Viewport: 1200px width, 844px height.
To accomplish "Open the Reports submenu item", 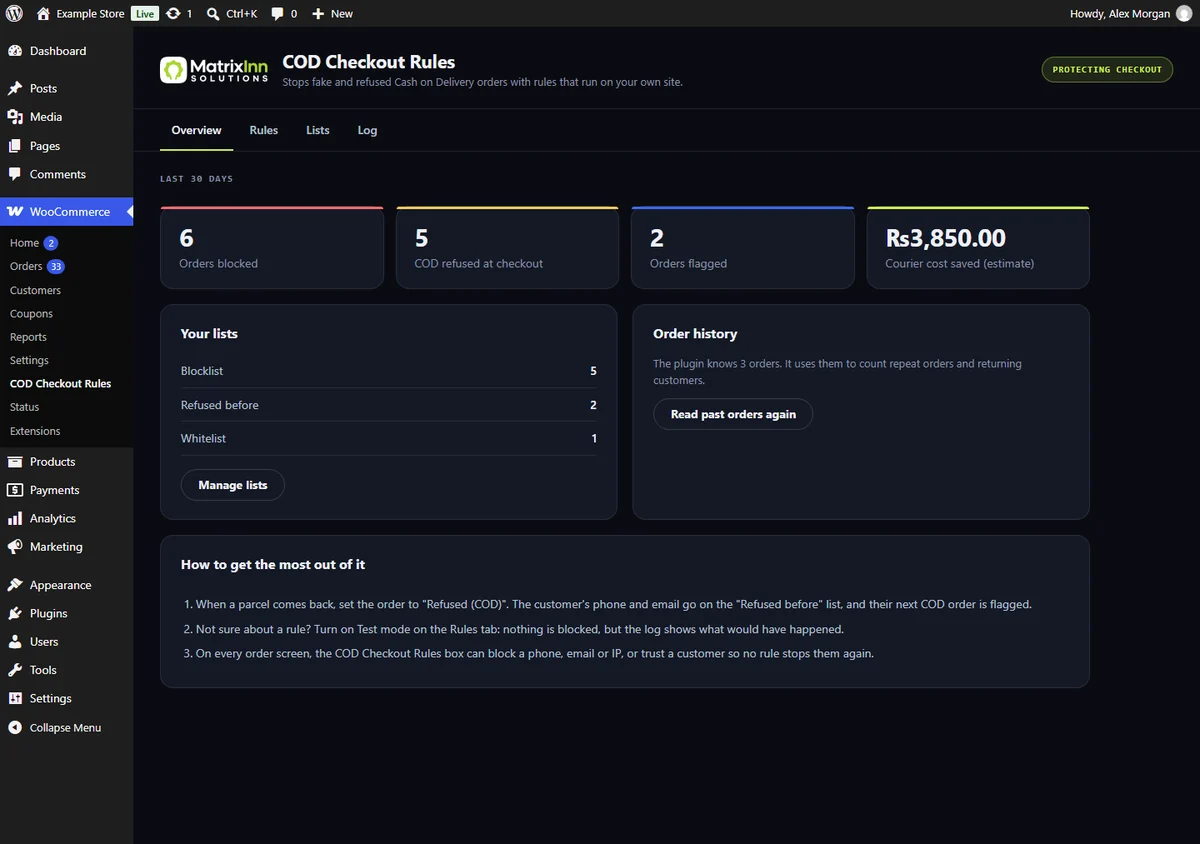I will point(28,337).
